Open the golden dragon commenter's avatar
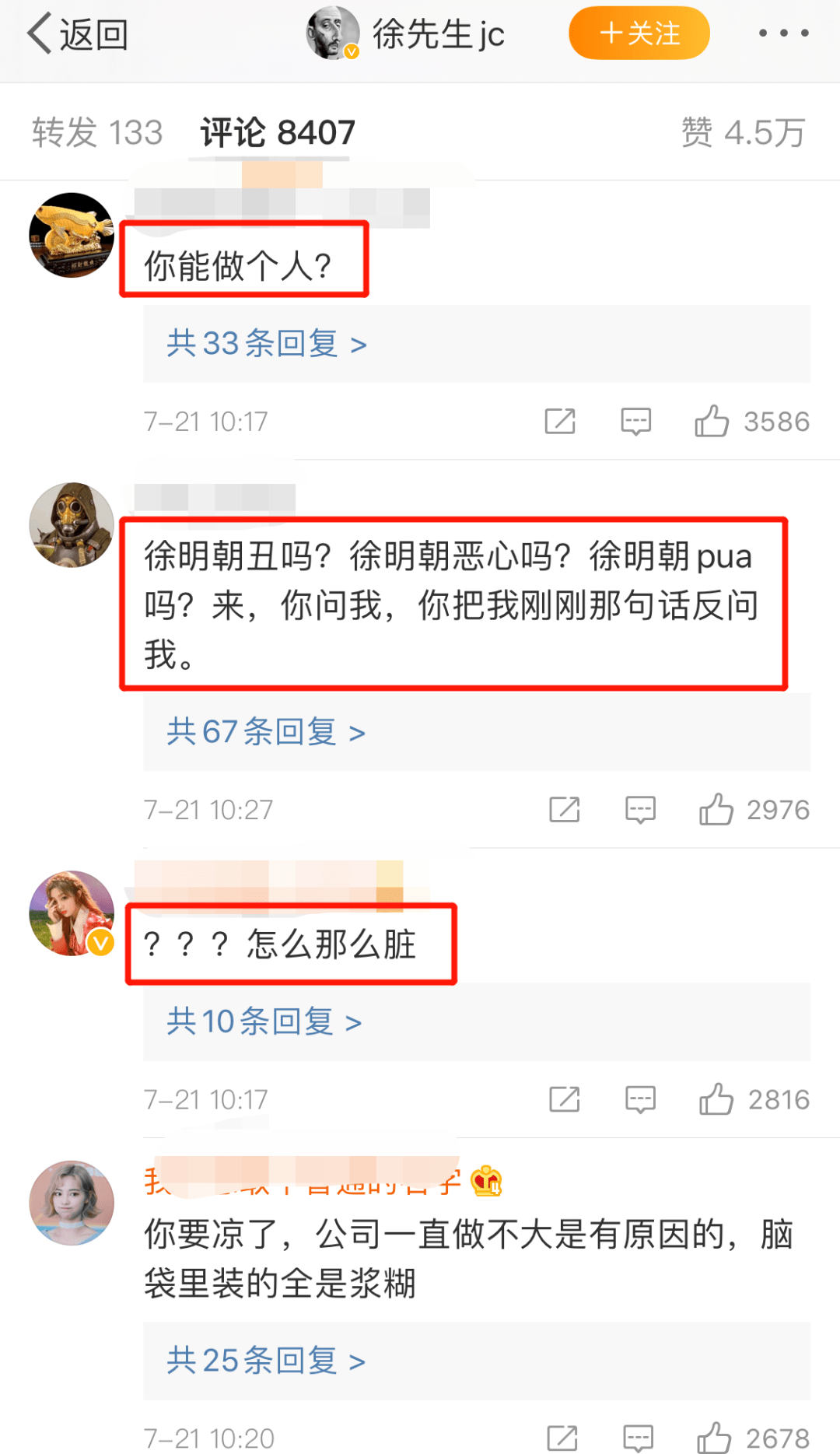The width and height of the screenshot is (840, 1454). coord(72,235)
